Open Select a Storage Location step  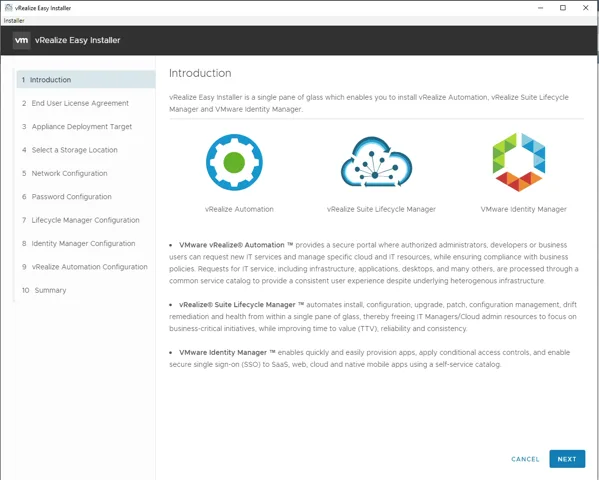pyautogui.click(x=86, y=150)
